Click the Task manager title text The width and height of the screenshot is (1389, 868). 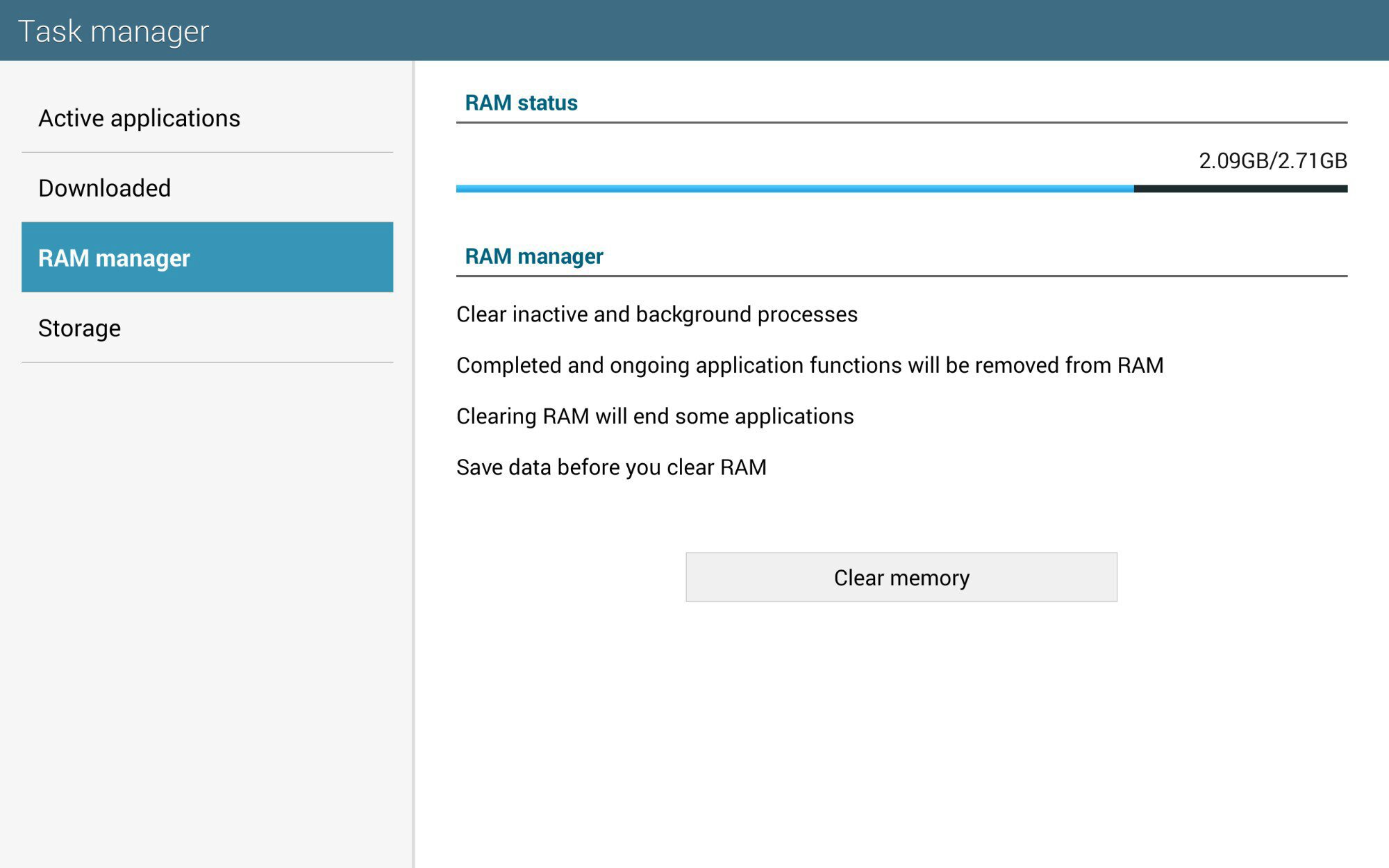click(x=113, y=31)
